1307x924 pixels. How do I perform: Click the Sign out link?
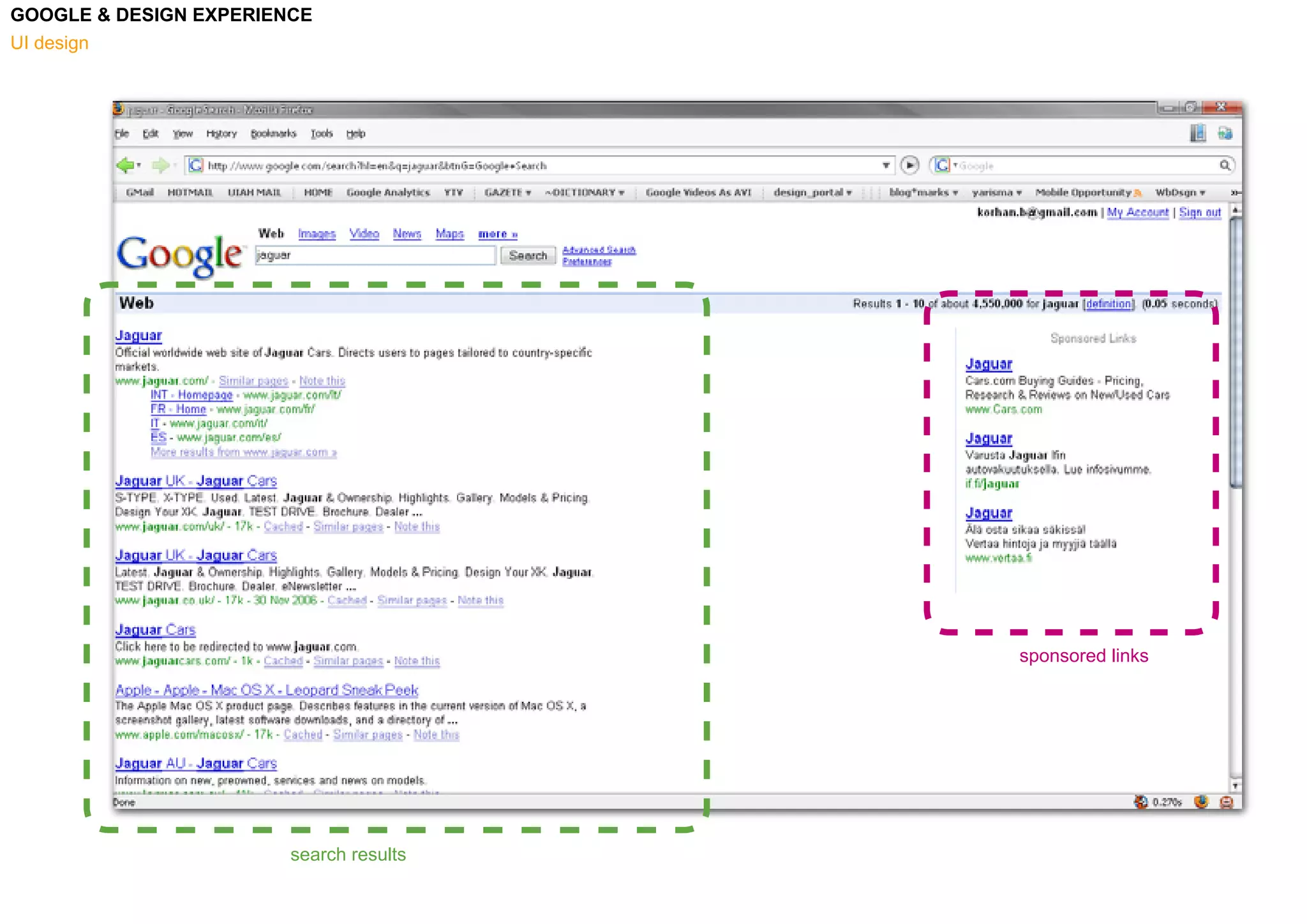1200,212
